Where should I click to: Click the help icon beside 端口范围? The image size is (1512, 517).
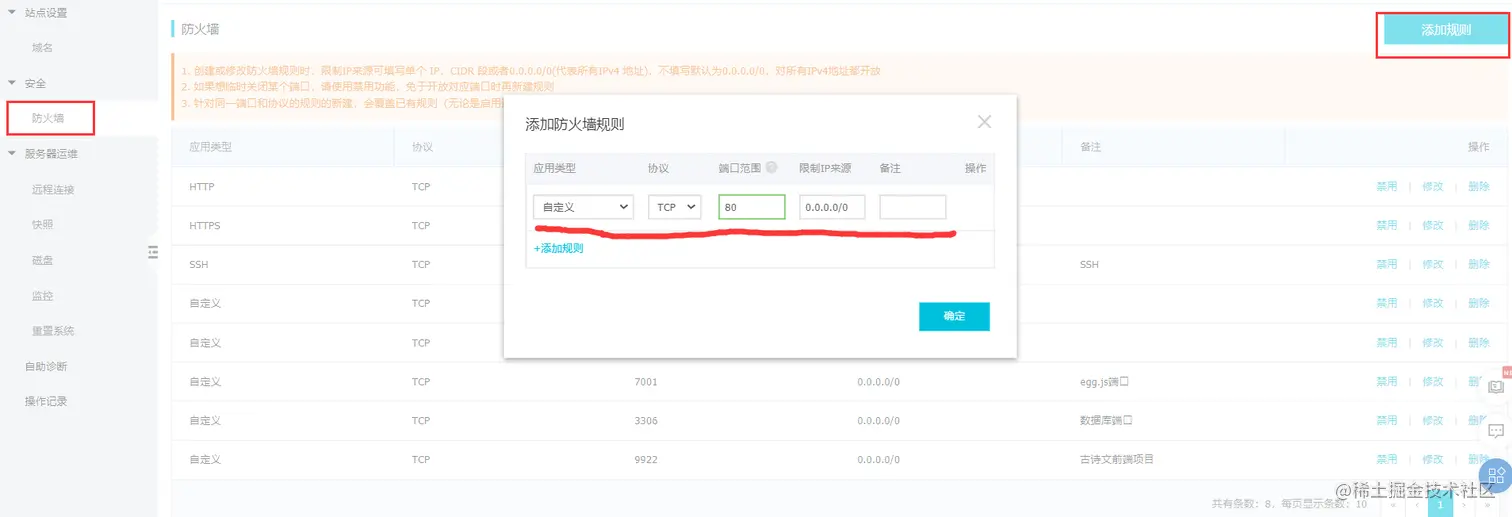pos(771,168)
